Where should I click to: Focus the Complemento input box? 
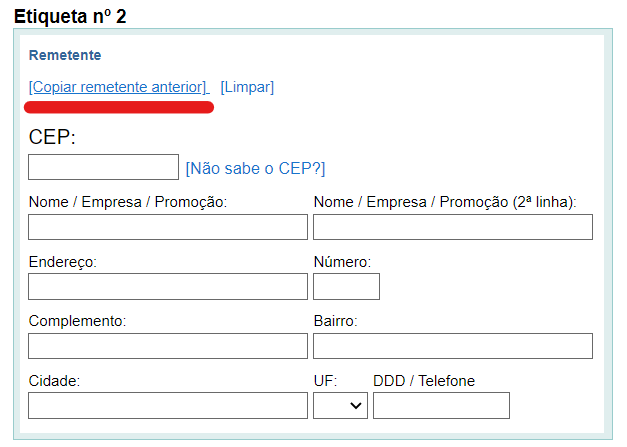coord(168,346)
